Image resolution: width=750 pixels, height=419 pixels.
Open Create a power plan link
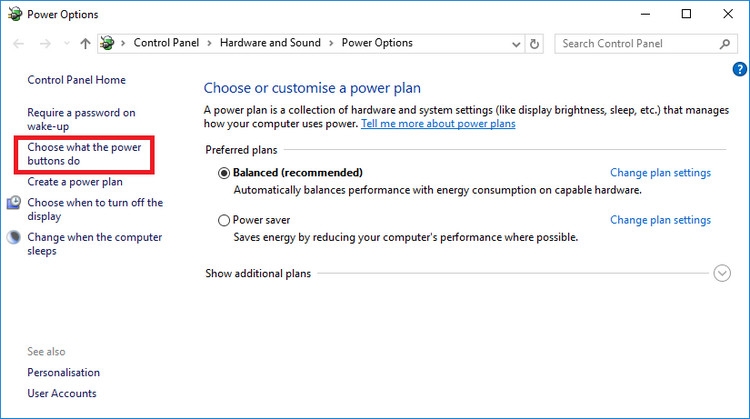pos(75,182)
